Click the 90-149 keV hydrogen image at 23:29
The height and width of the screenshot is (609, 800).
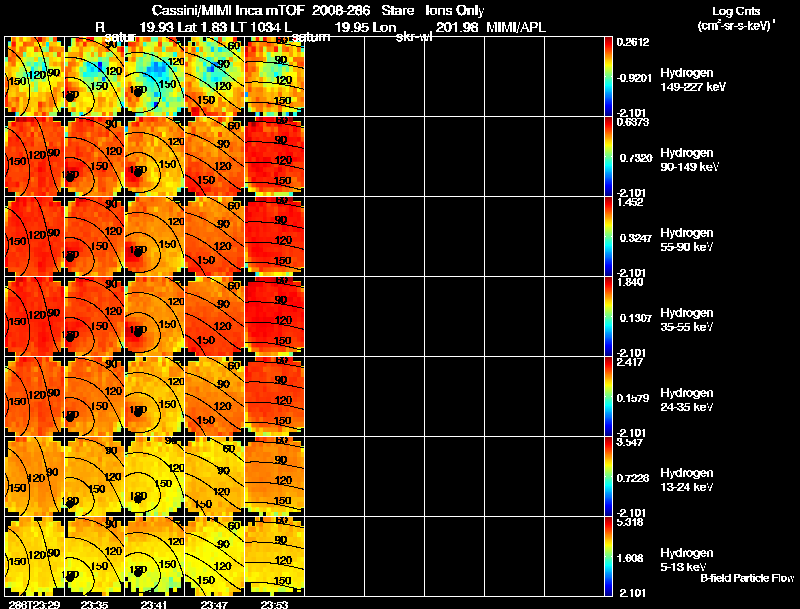coord(35,157)
